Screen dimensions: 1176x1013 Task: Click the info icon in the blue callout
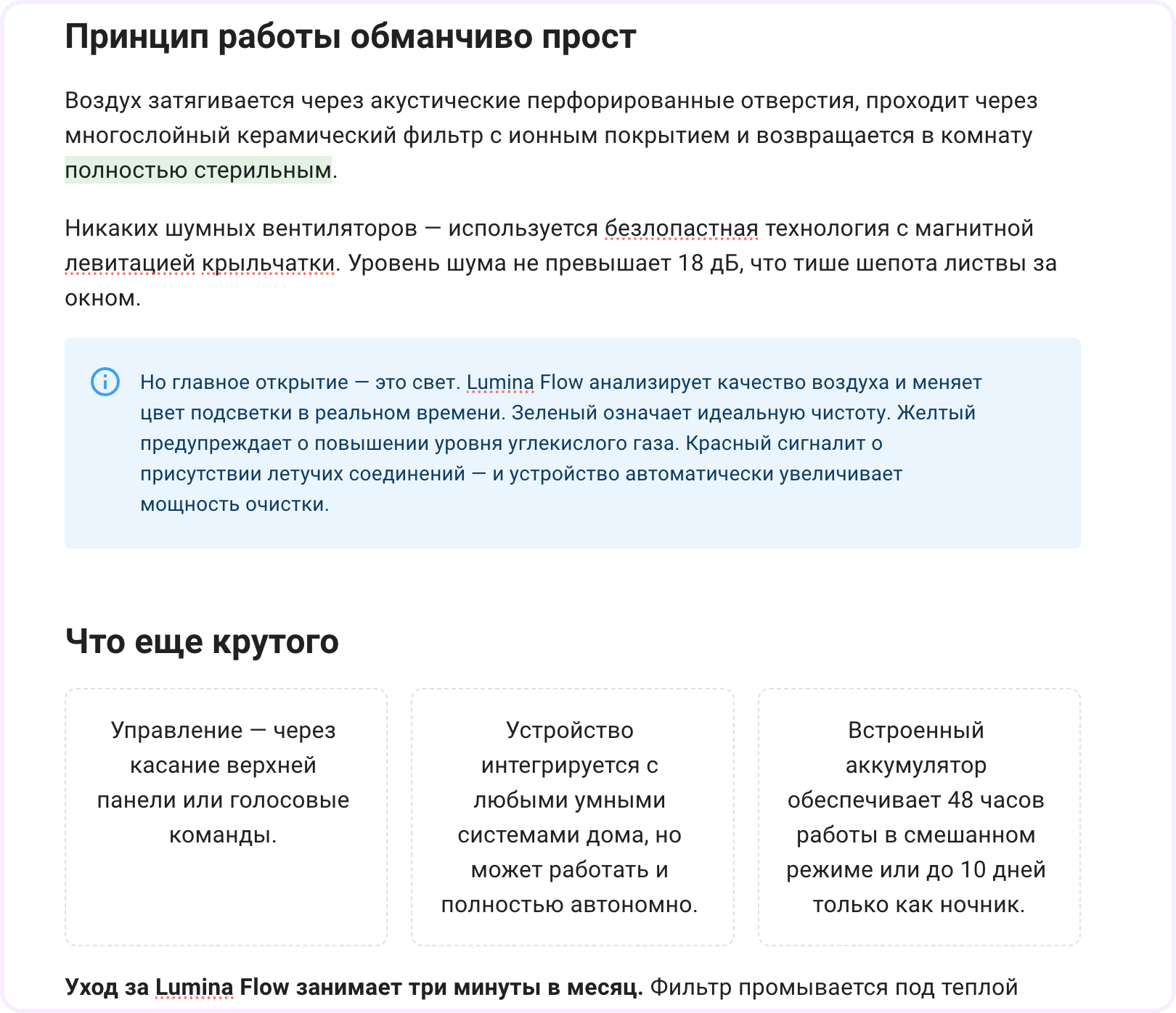tap(105, 382)
